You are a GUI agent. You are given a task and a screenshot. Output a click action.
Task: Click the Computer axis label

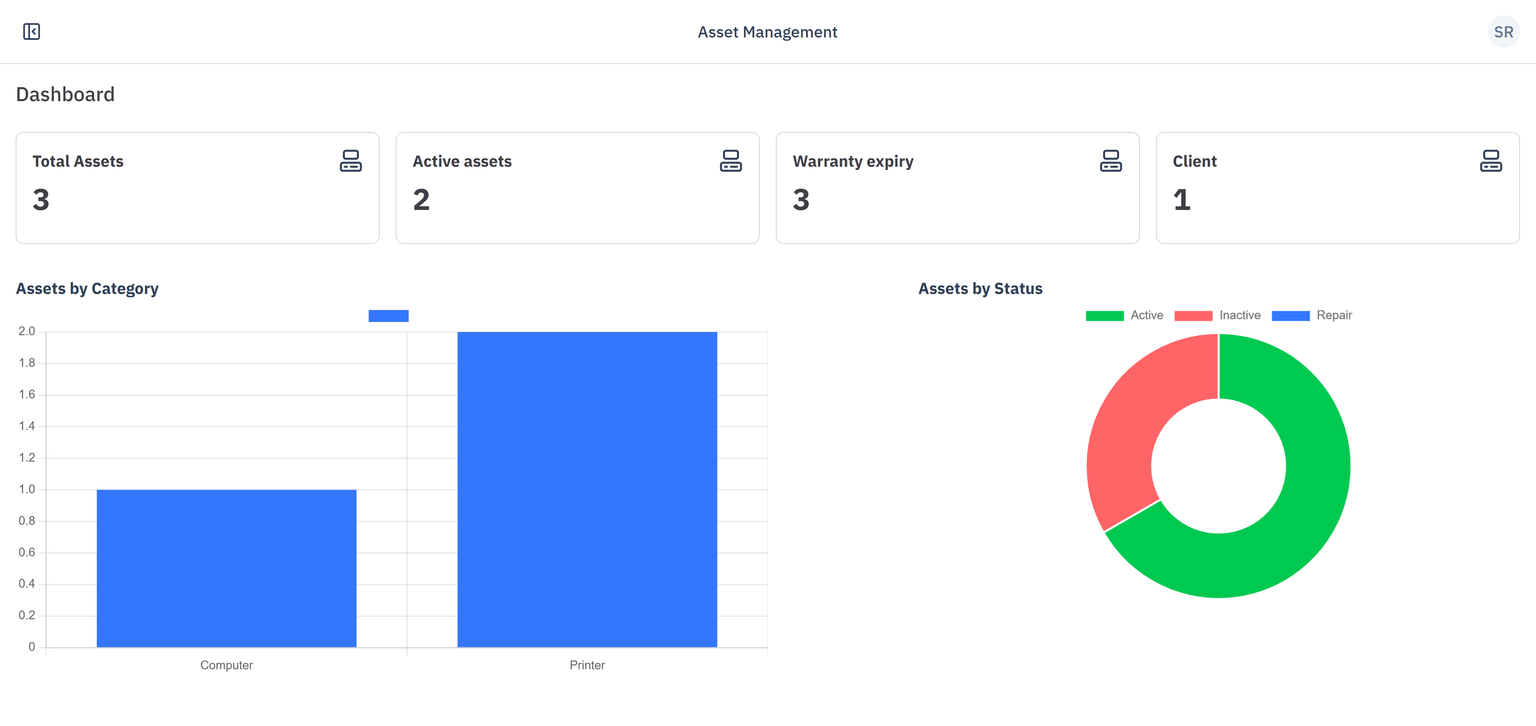click(x=227, y=665)
